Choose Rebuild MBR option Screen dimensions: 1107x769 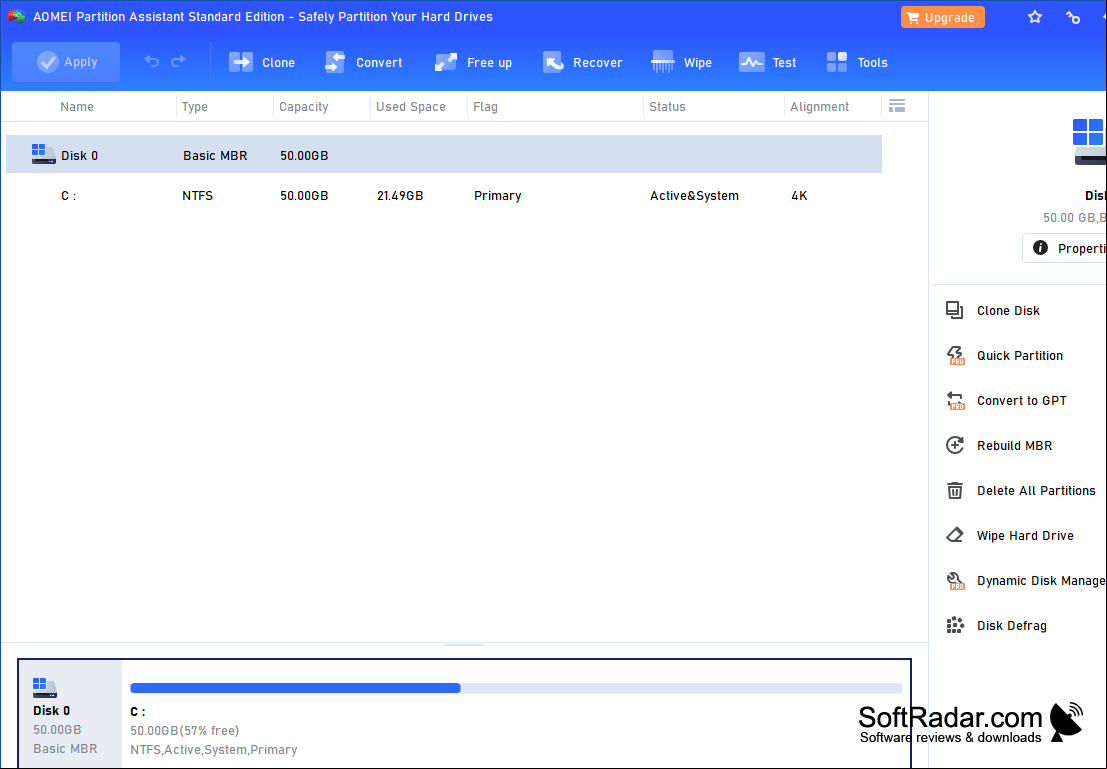click(x=1015, y=446)
